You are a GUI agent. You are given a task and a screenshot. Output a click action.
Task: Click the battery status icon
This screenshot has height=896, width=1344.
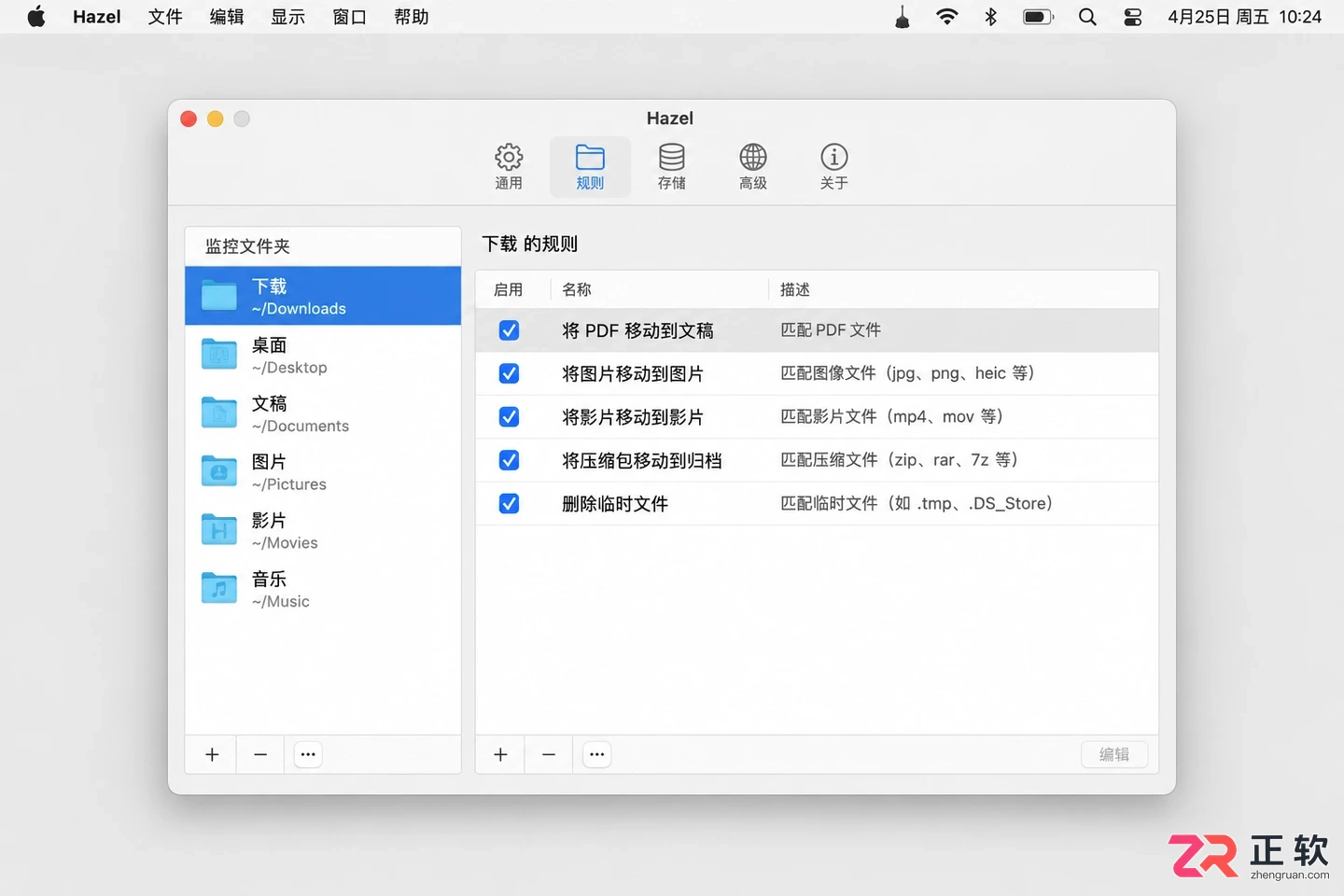pos(1038,17)
